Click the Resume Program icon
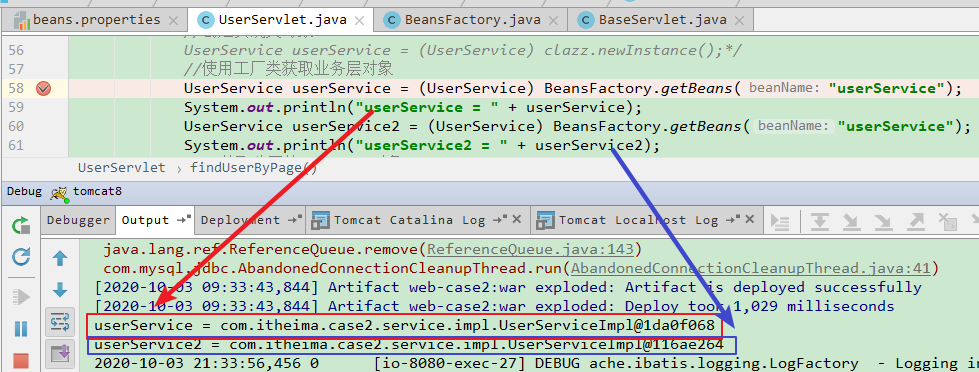Viewport: 979px width, 372px height. tap(21, 296)
